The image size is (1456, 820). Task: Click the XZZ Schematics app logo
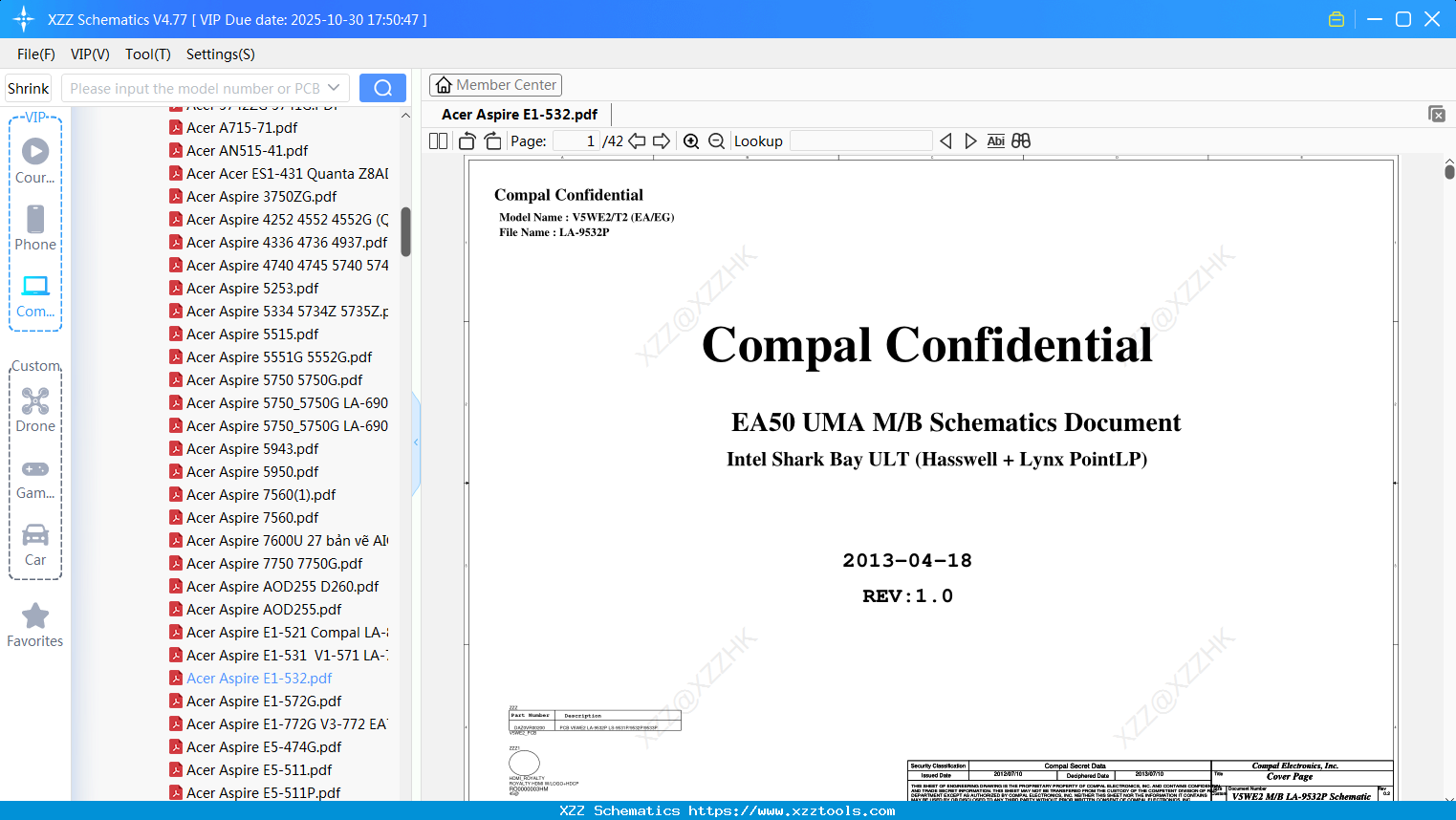(24, 19)
